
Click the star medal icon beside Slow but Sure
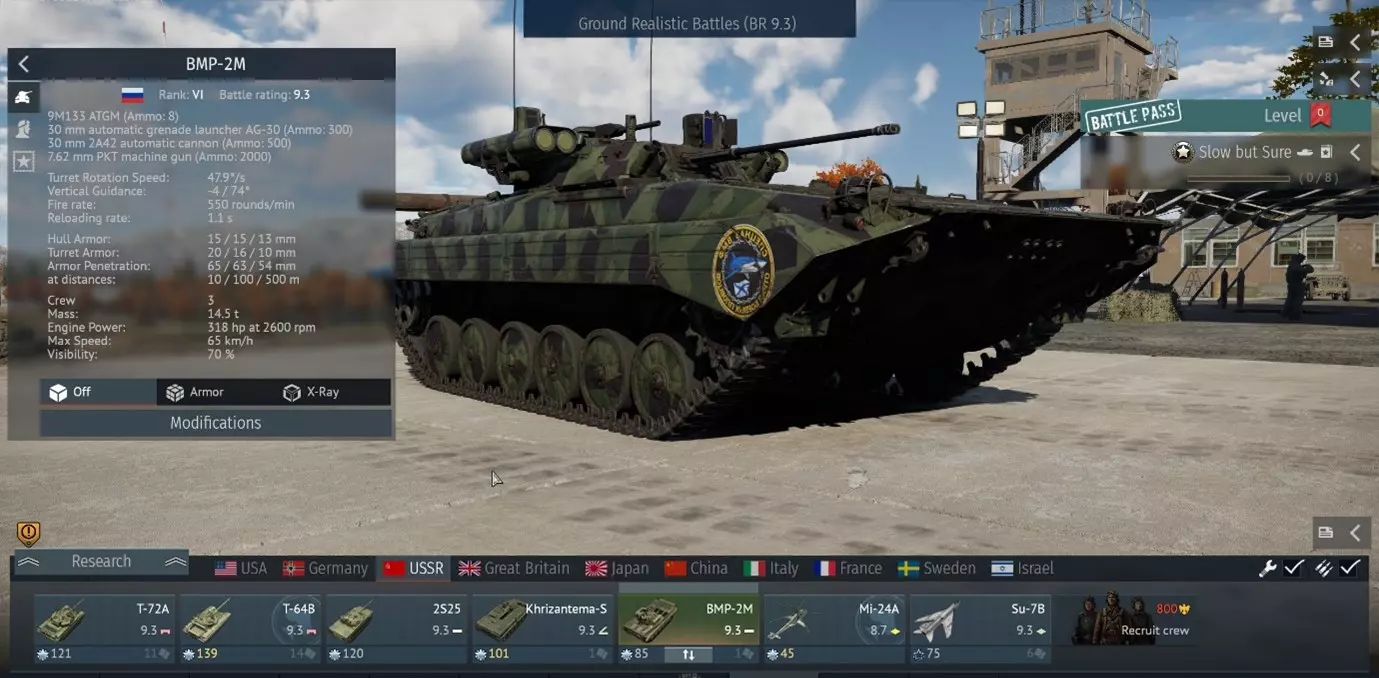(x=1183, y=152)
